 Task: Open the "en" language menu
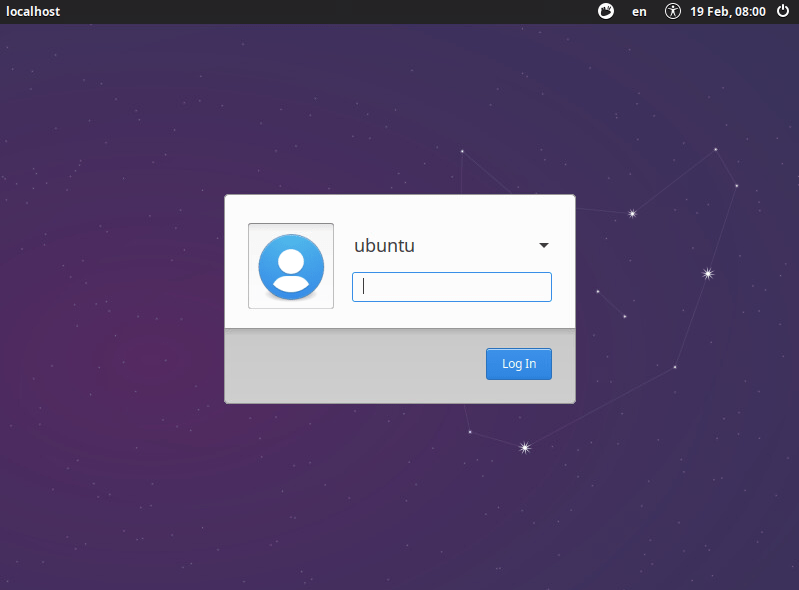[x=639, y=12]
